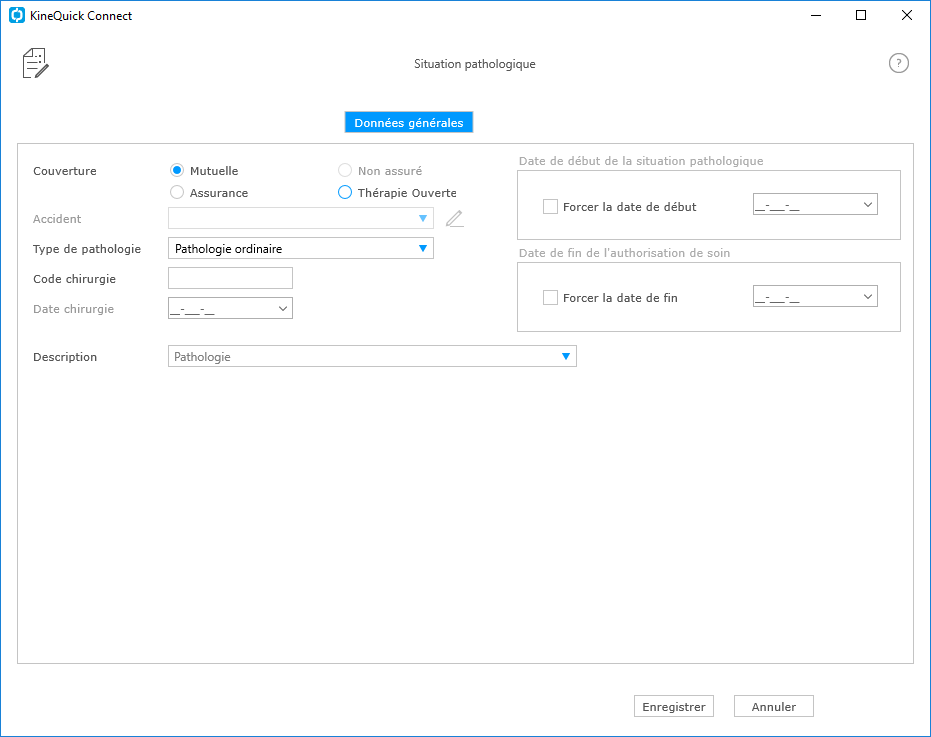Viewport: 931px width, 737px height.
Task: Click the Accident field label
Action: (57, 219)
